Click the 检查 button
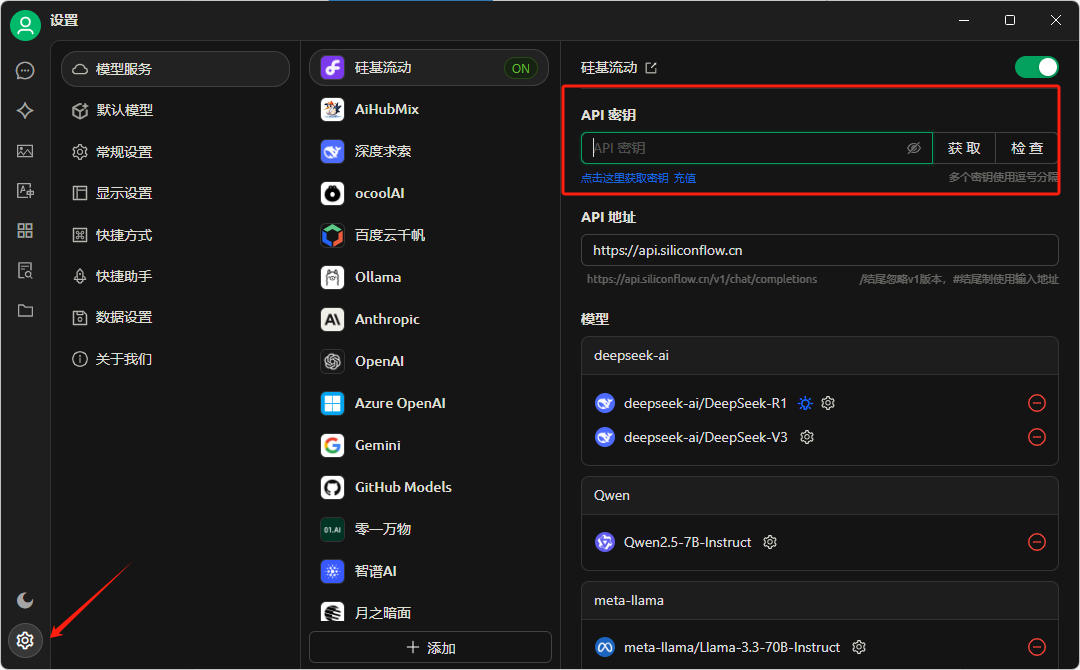Viewport: 1080px width, 670px height. click(1026, 148)
